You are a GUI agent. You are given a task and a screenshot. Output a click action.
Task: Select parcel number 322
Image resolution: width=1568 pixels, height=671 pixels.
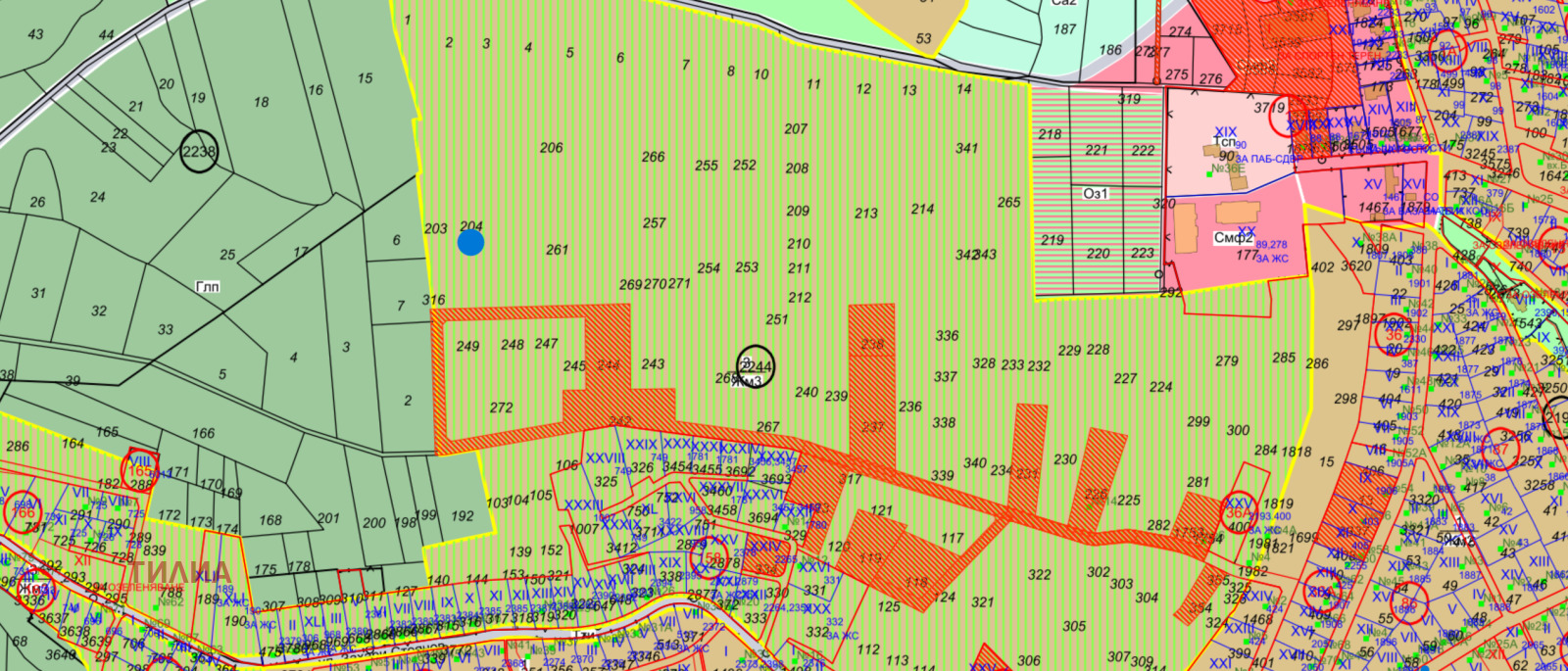(x=1039, y=575)
